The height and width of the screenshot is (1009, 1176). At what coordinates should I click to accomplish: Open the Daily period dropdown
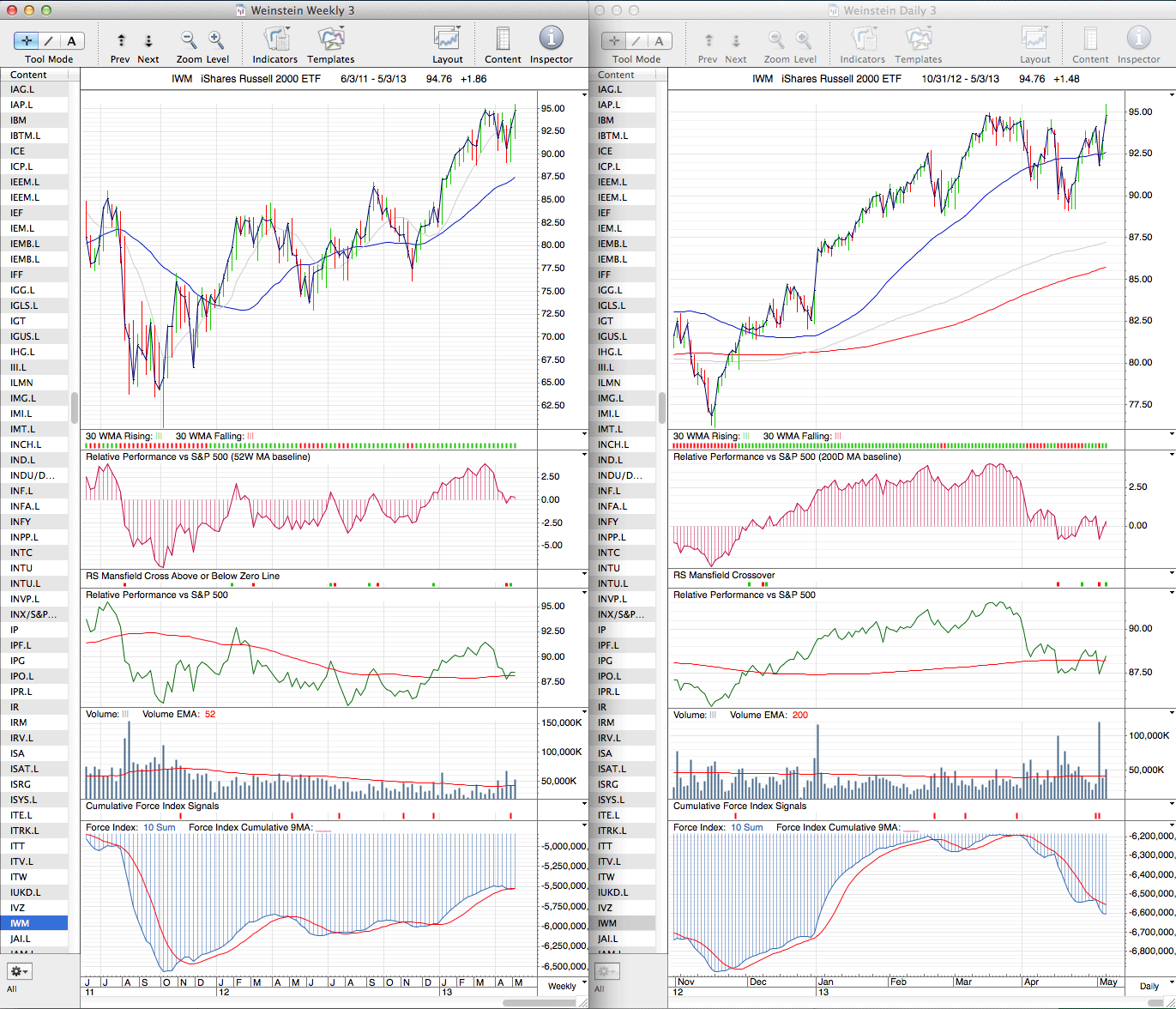(1149, 986)
